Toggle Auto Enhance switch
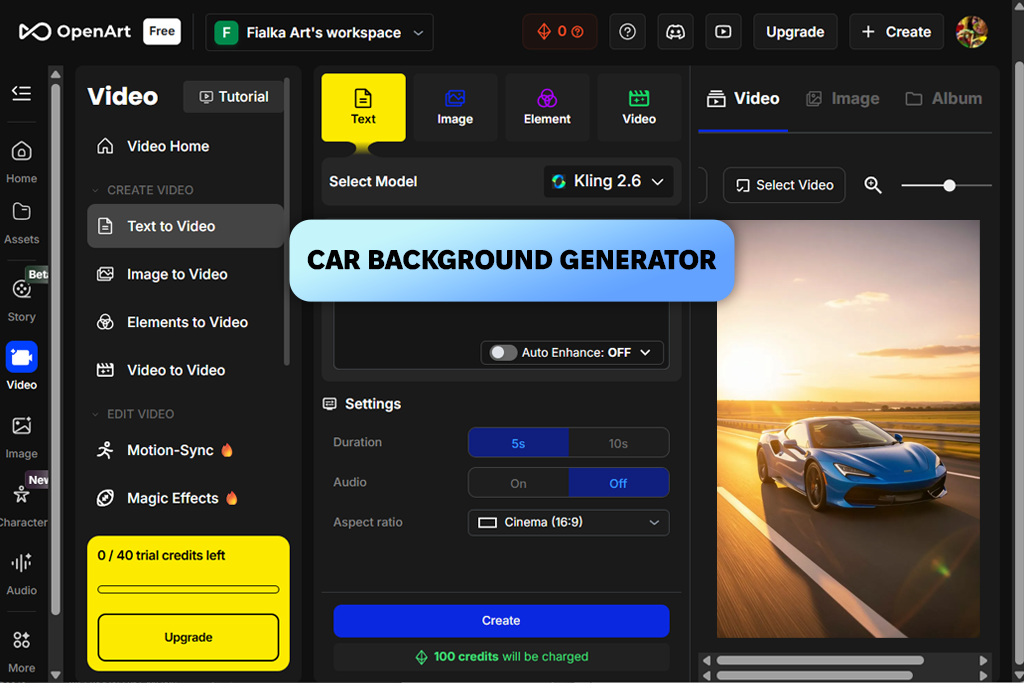The height and width of the screenshot is (683, 1024). pyautogui.click(x=503, y=353)
